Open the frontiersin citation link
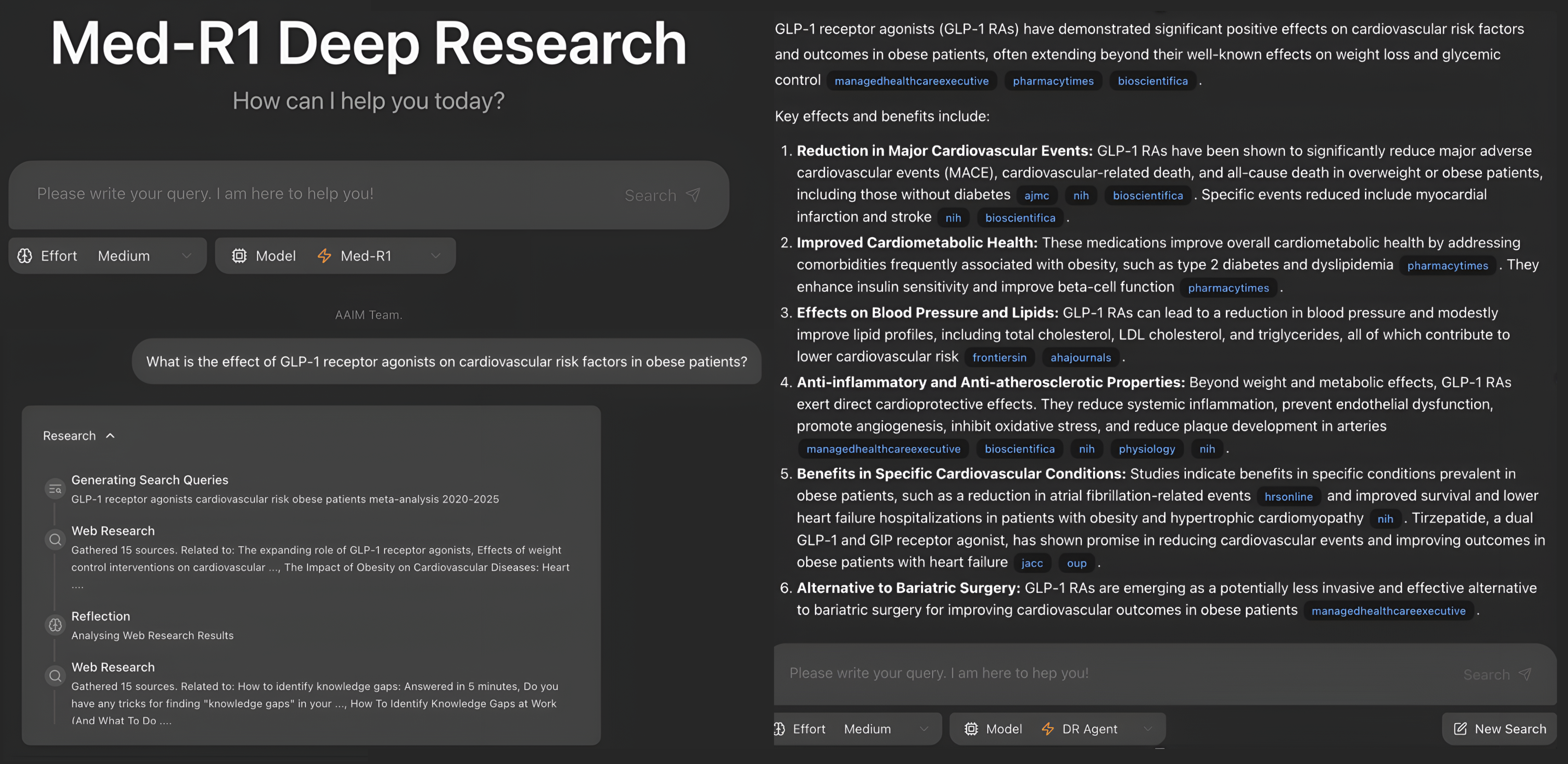1568x764 pixels. [999, 357]
